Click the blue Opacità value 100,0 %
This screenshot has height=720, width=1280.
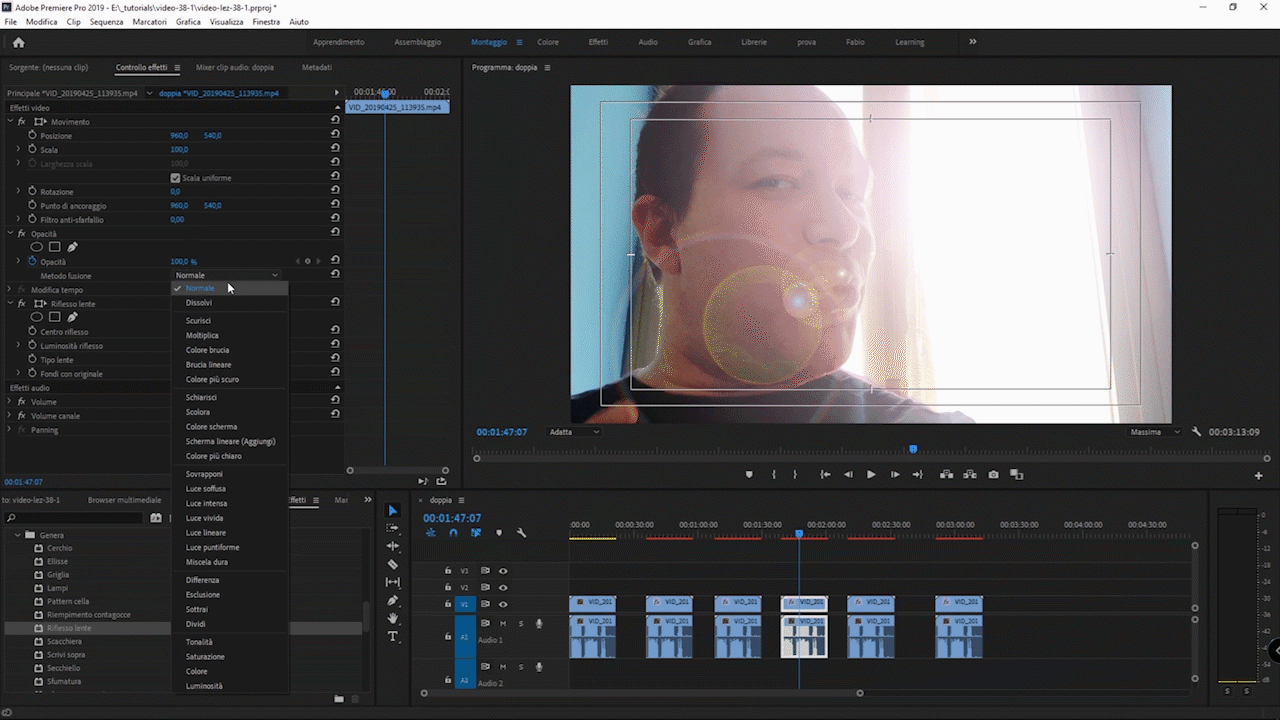[184, 262]
